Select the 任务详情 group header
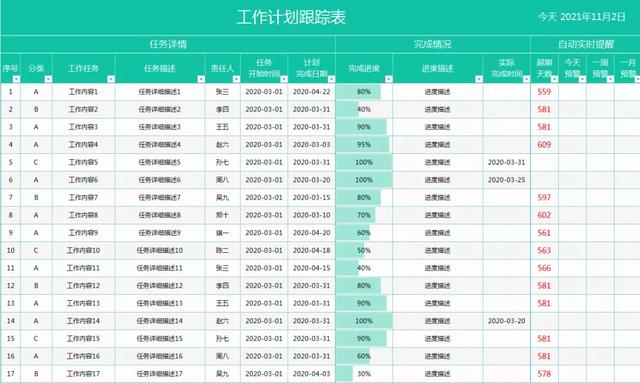The image size is (640, 383). tap(168, 44)
